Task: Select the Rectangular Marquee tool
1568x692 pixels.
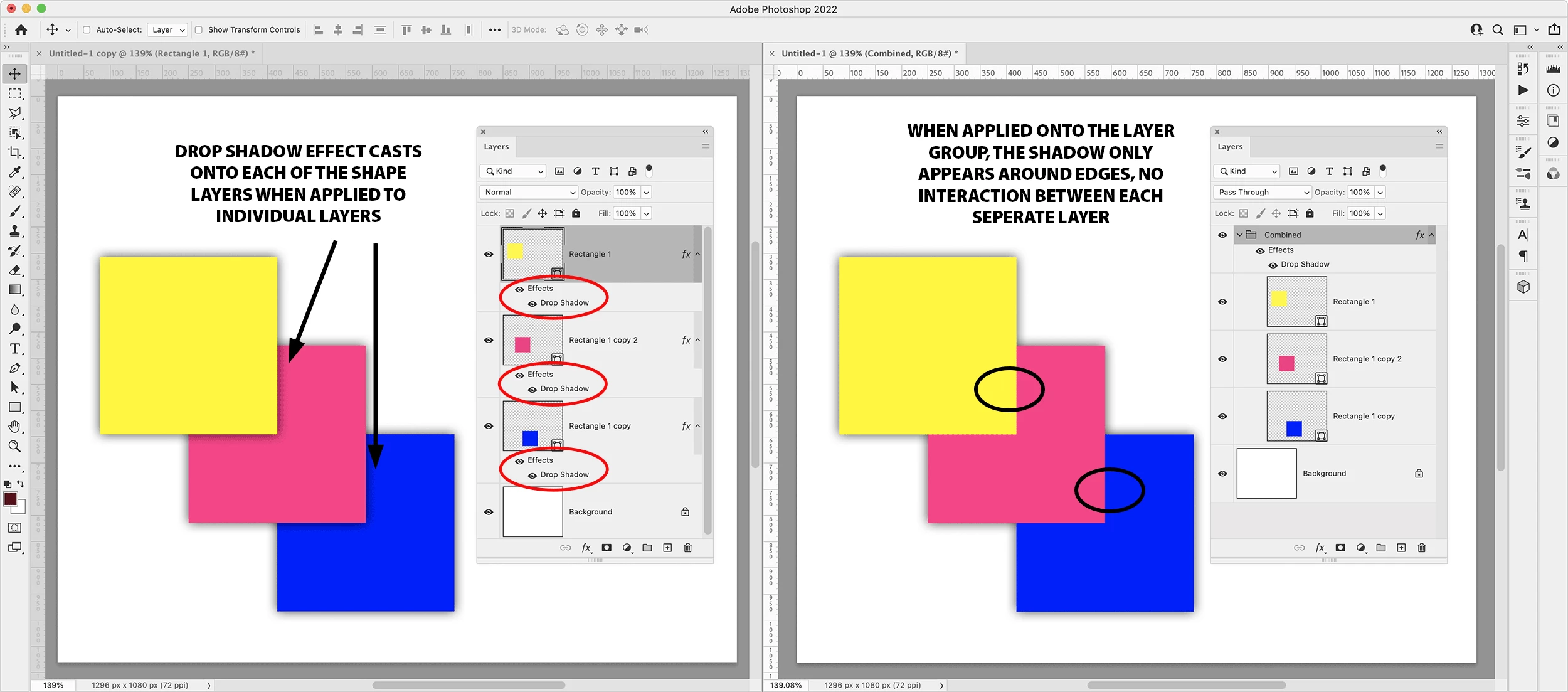Action: click(x=14, y=93)
